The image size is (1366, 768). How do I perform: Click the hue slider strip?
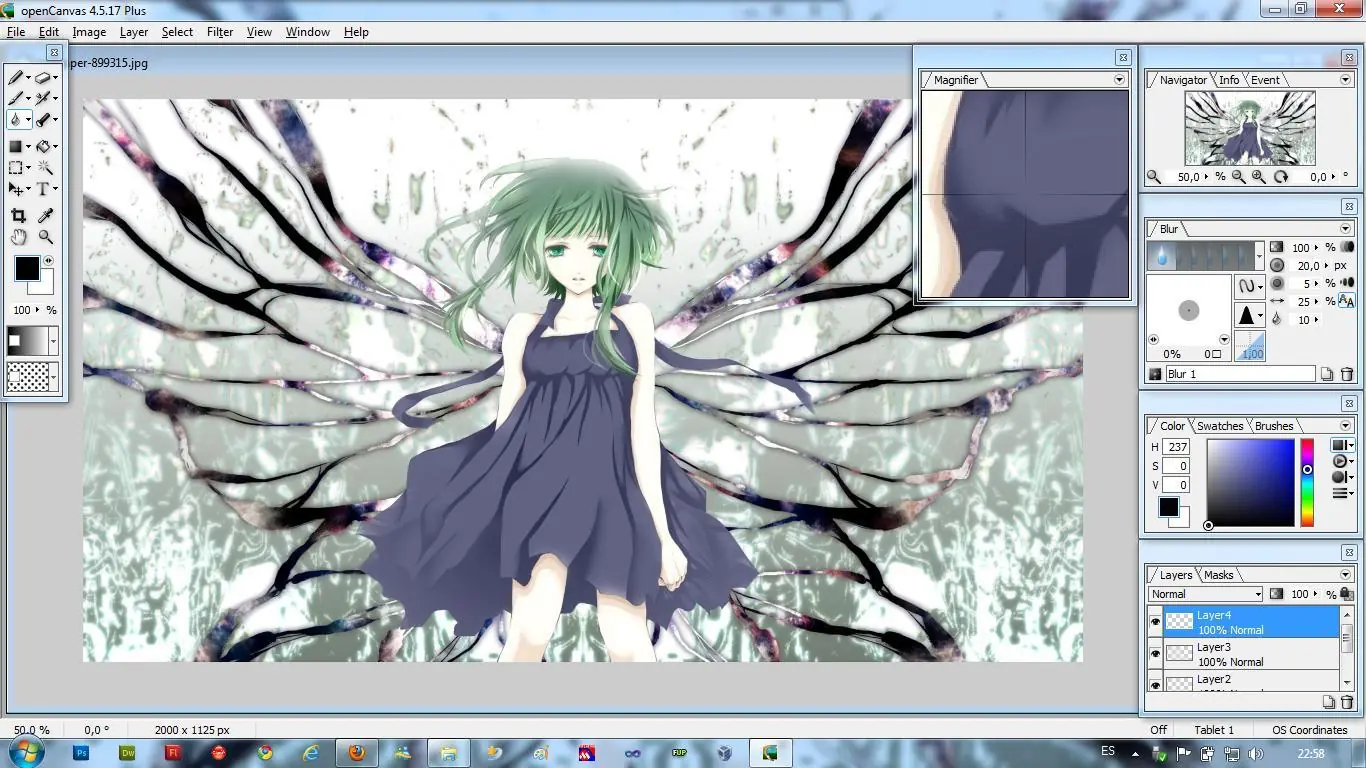pos(1307,483)
